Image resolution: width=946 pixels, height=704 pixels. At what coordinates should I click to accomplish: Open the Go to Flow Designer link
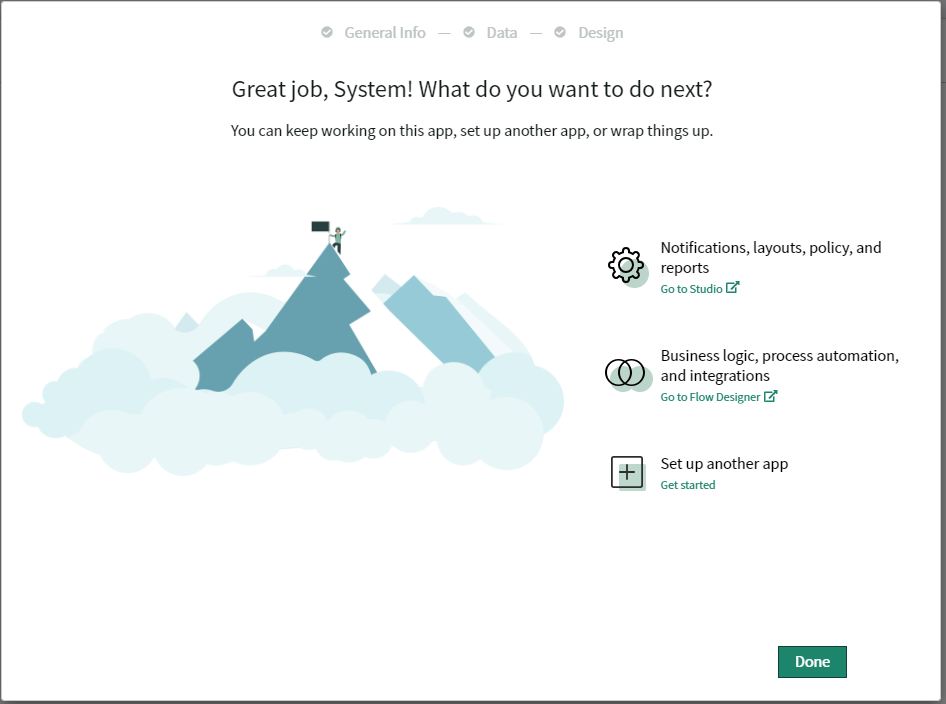click(x=710, y=397)
